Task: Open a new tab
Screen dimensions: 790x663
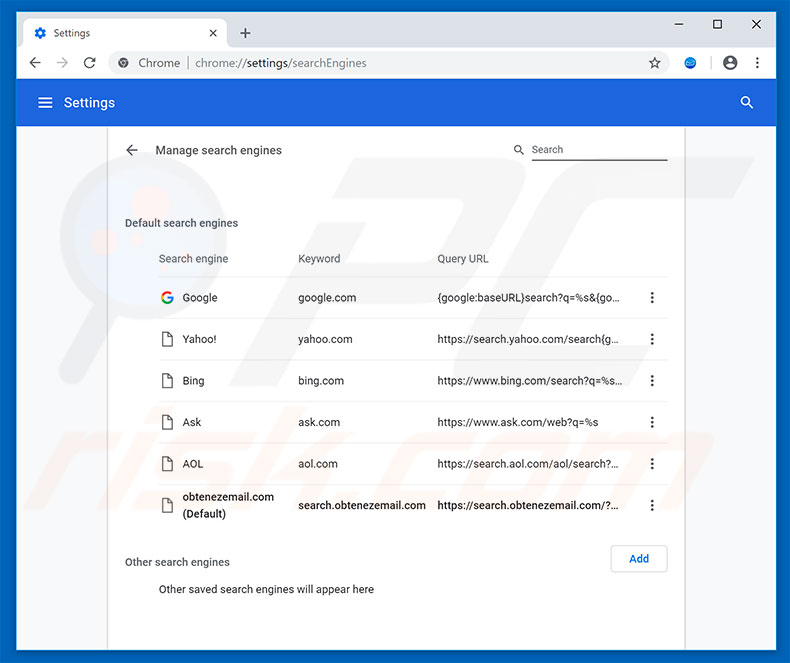Action: tap(245, 33)
